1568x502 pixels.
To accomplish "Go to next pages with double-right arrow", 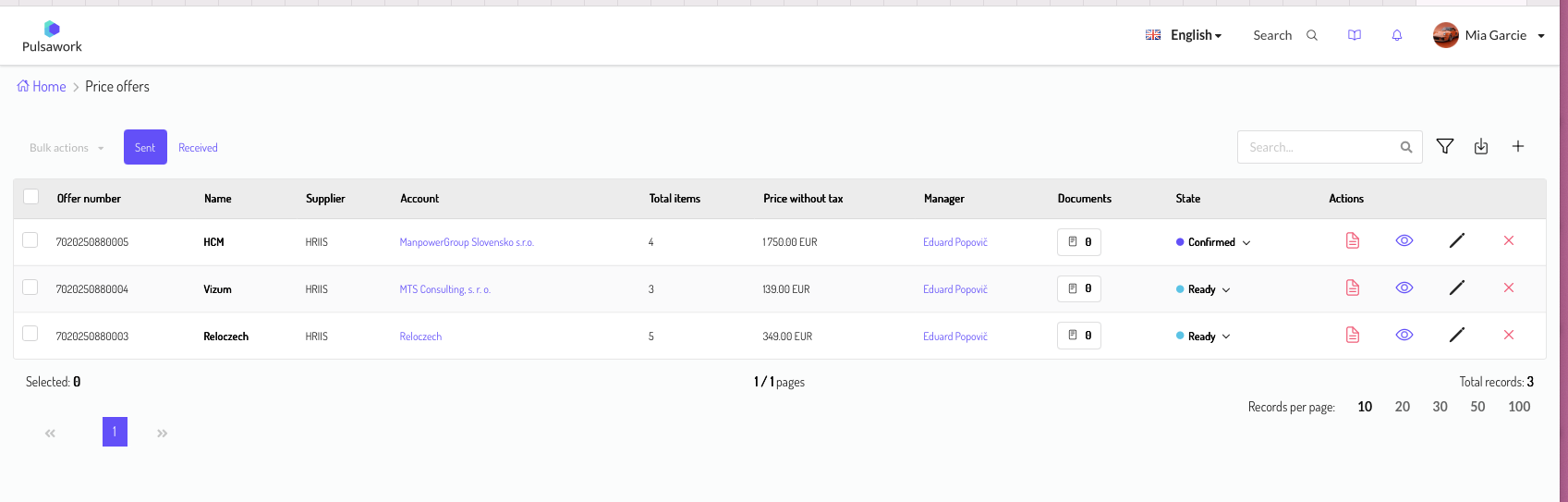I will pyautogui.click(x=162, y=433).
